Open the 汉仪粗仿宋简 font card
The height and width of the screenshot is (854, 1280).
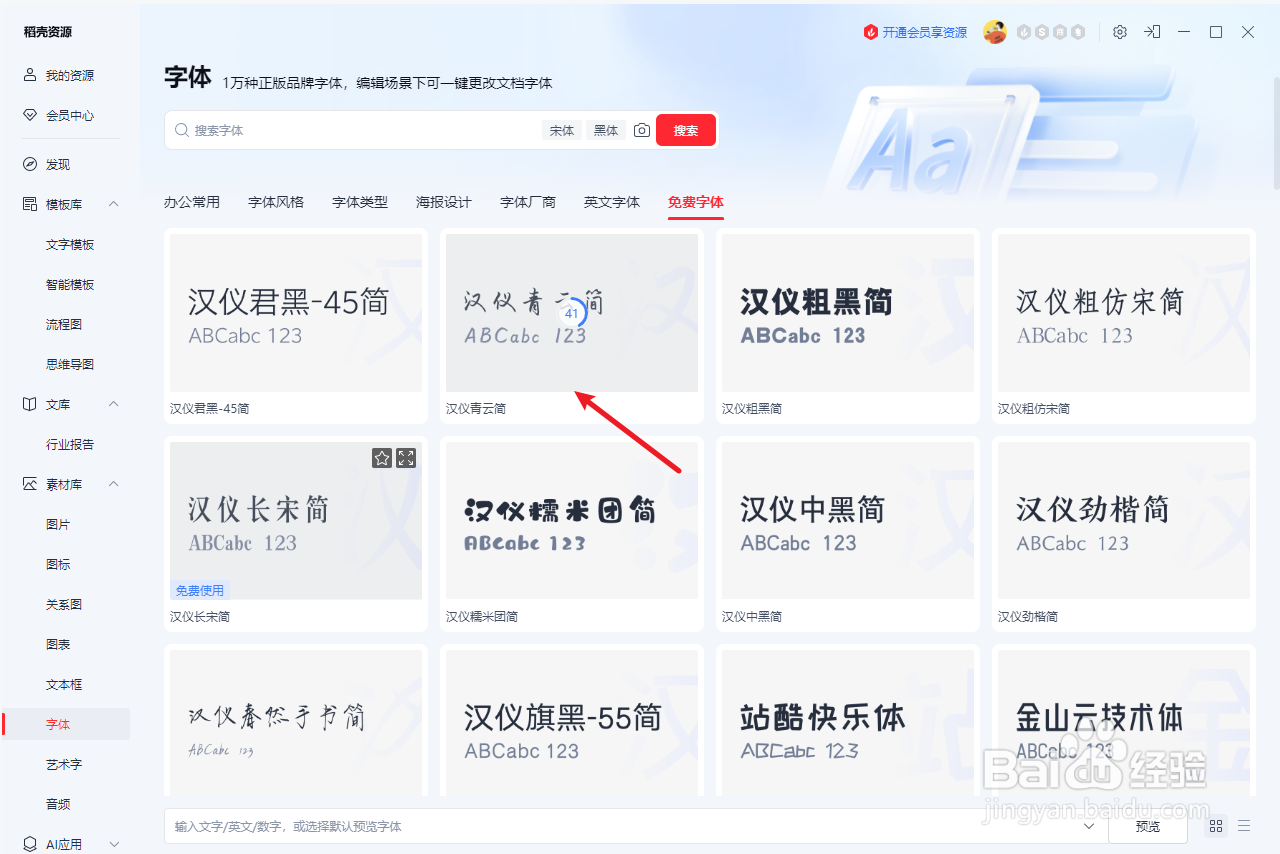pyautogui.click(x=1124, y=326)
